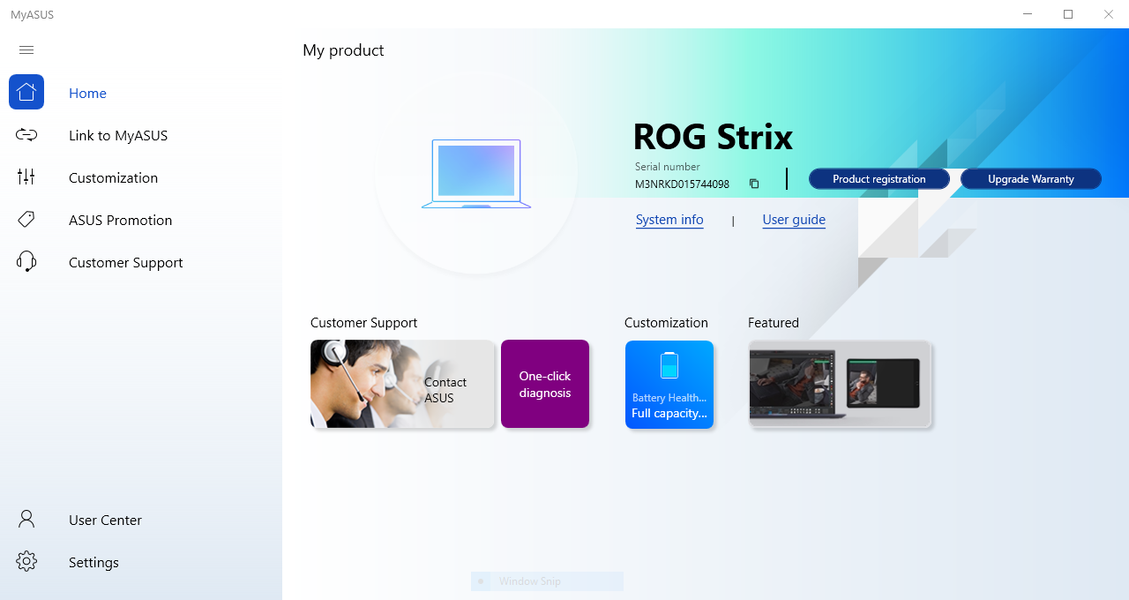Open Settings in sidebar

[94, 563]
